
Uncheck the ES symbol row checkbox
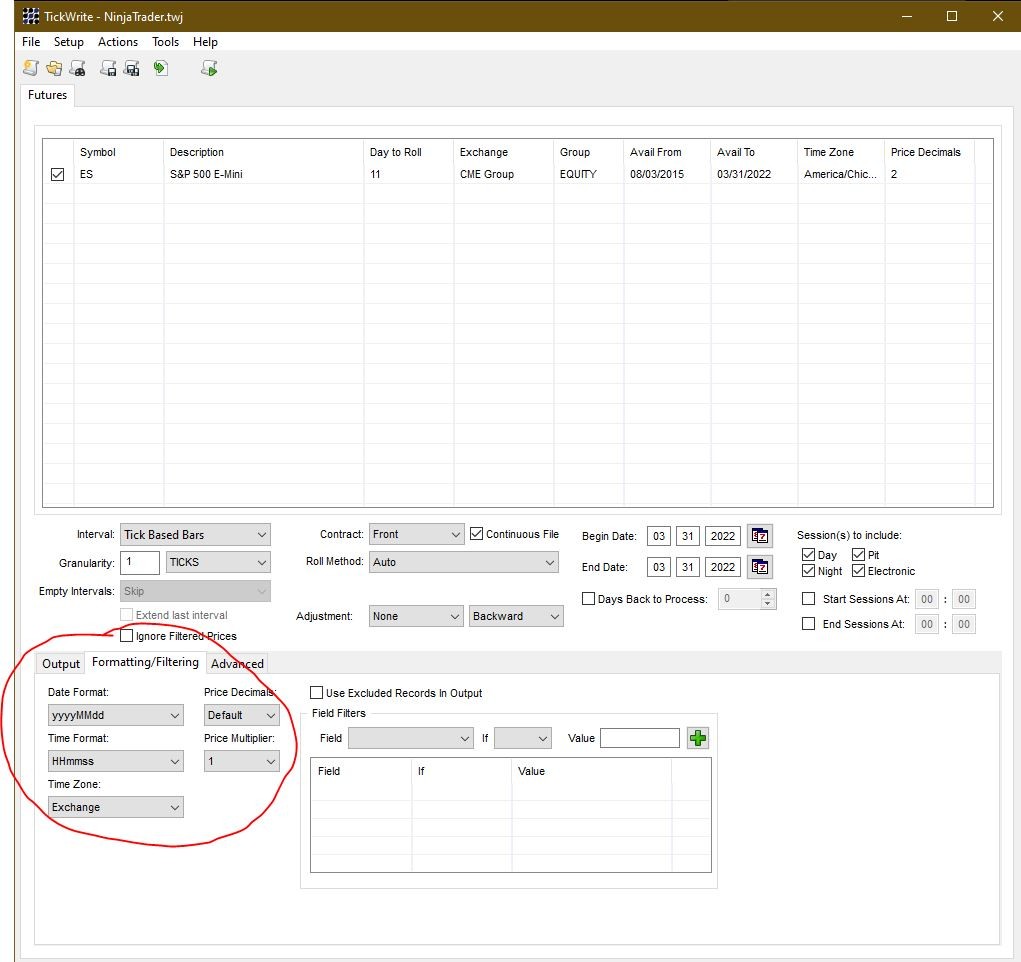point(57,175)
